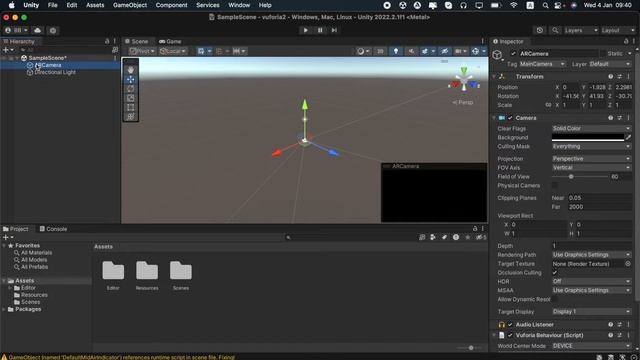Select the Rotate tool in scene overlay
The image size is (640, 360).
(x=131, y=89)
